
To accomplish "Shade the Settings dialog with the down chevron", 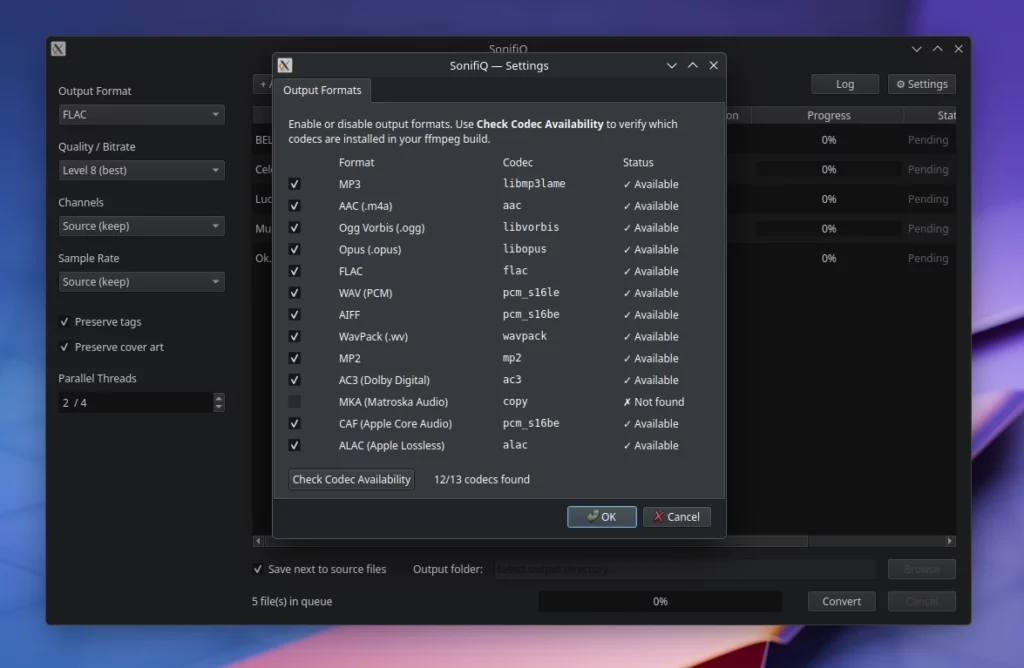I will pyautogui.click(x=671, y=65).
